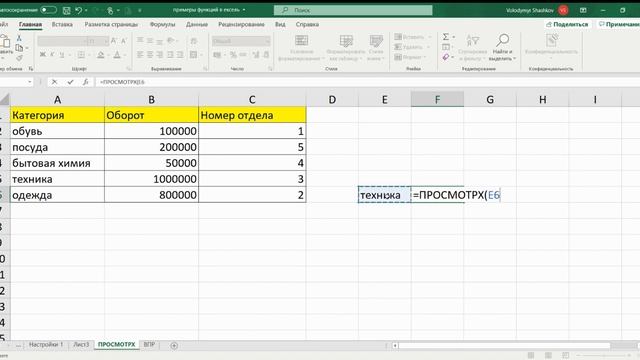
Task: Click the Поделиться share button
Action: tap(567, 24)
